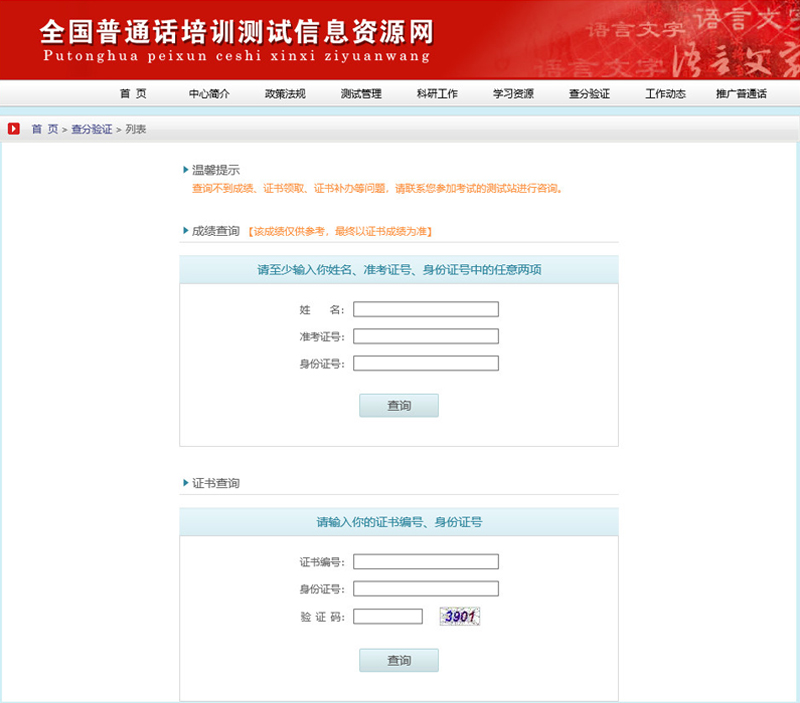800x703 pixels.
Task: Click the red play icon in breadcrumb bar
Action: click(14, 129)
